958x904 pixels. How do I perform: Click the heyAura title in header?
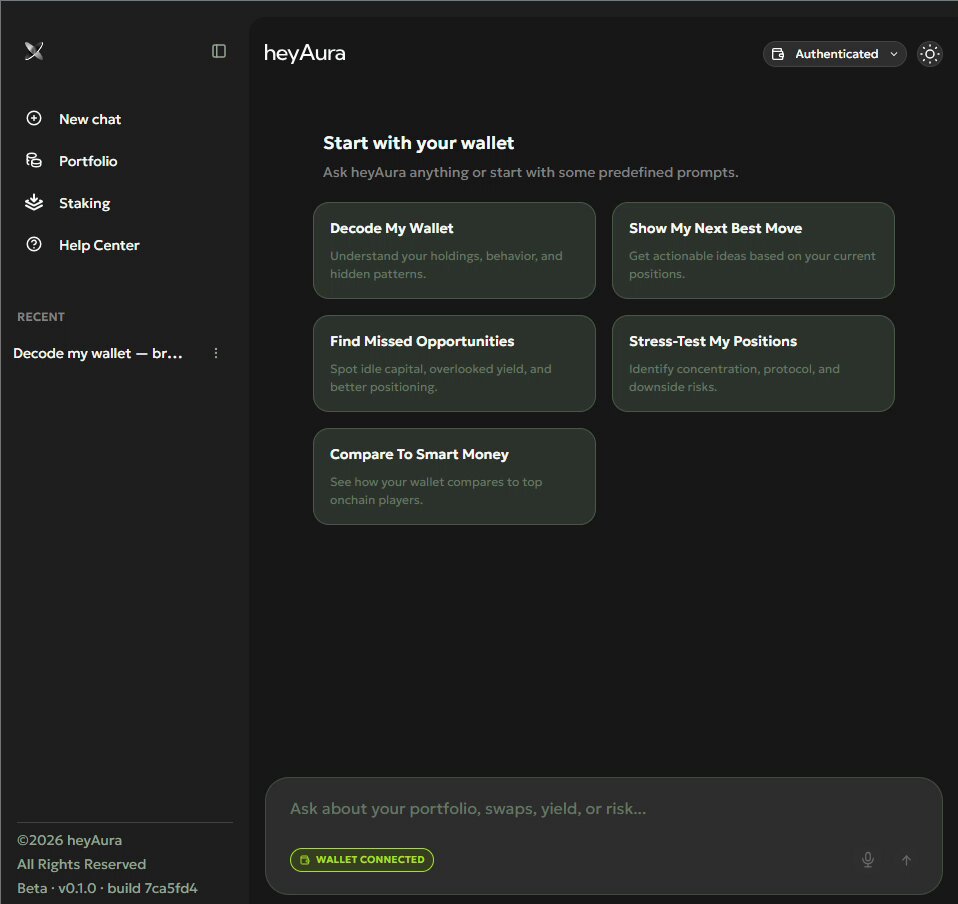click(x=305, y=53)
